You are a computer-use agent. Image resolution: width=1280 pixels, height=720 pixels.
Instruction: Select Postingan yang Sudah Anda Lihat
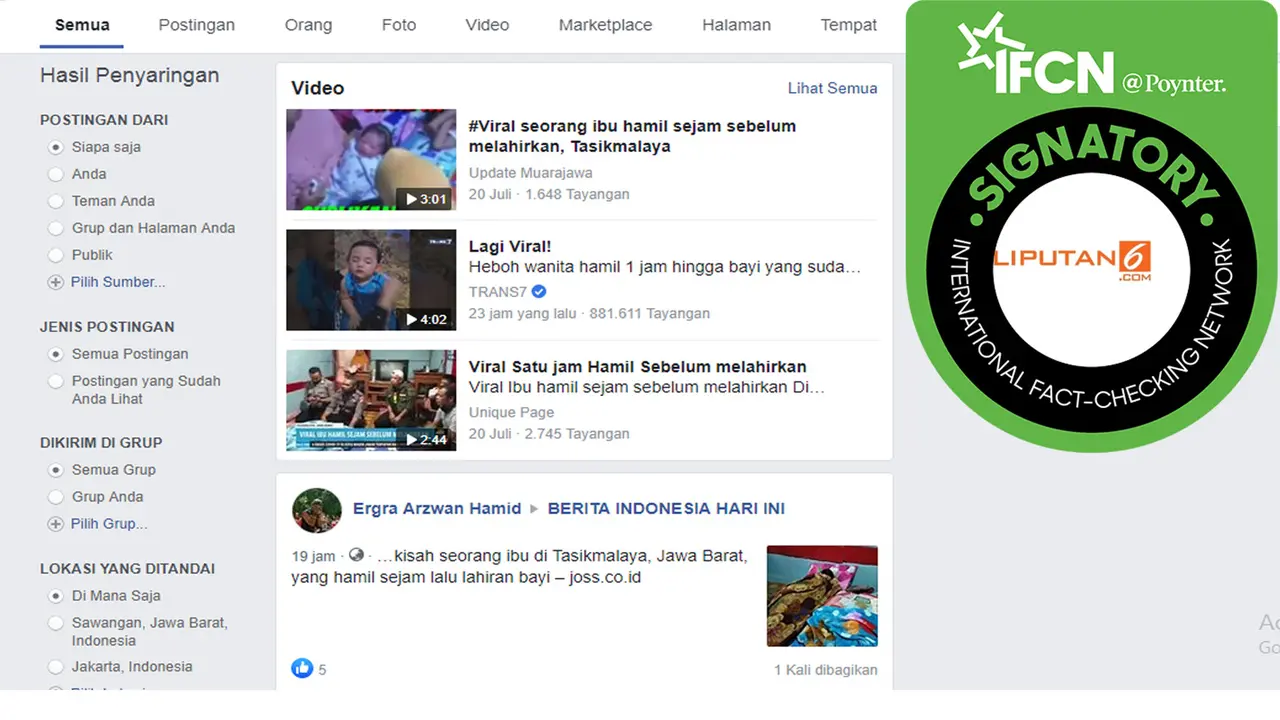56,381
